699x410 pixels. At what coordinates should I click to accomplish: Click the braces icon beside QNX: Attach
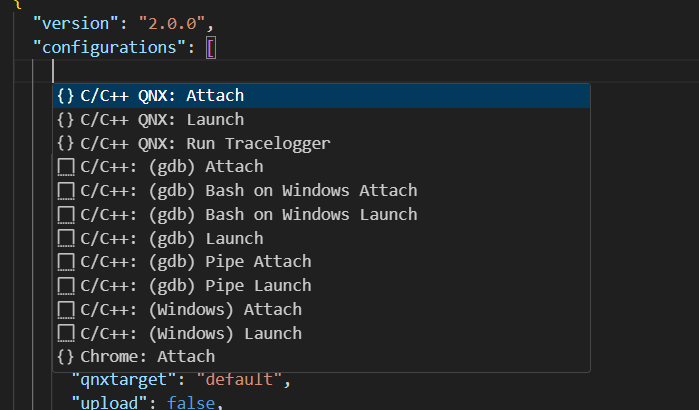[x=66, y=96]
